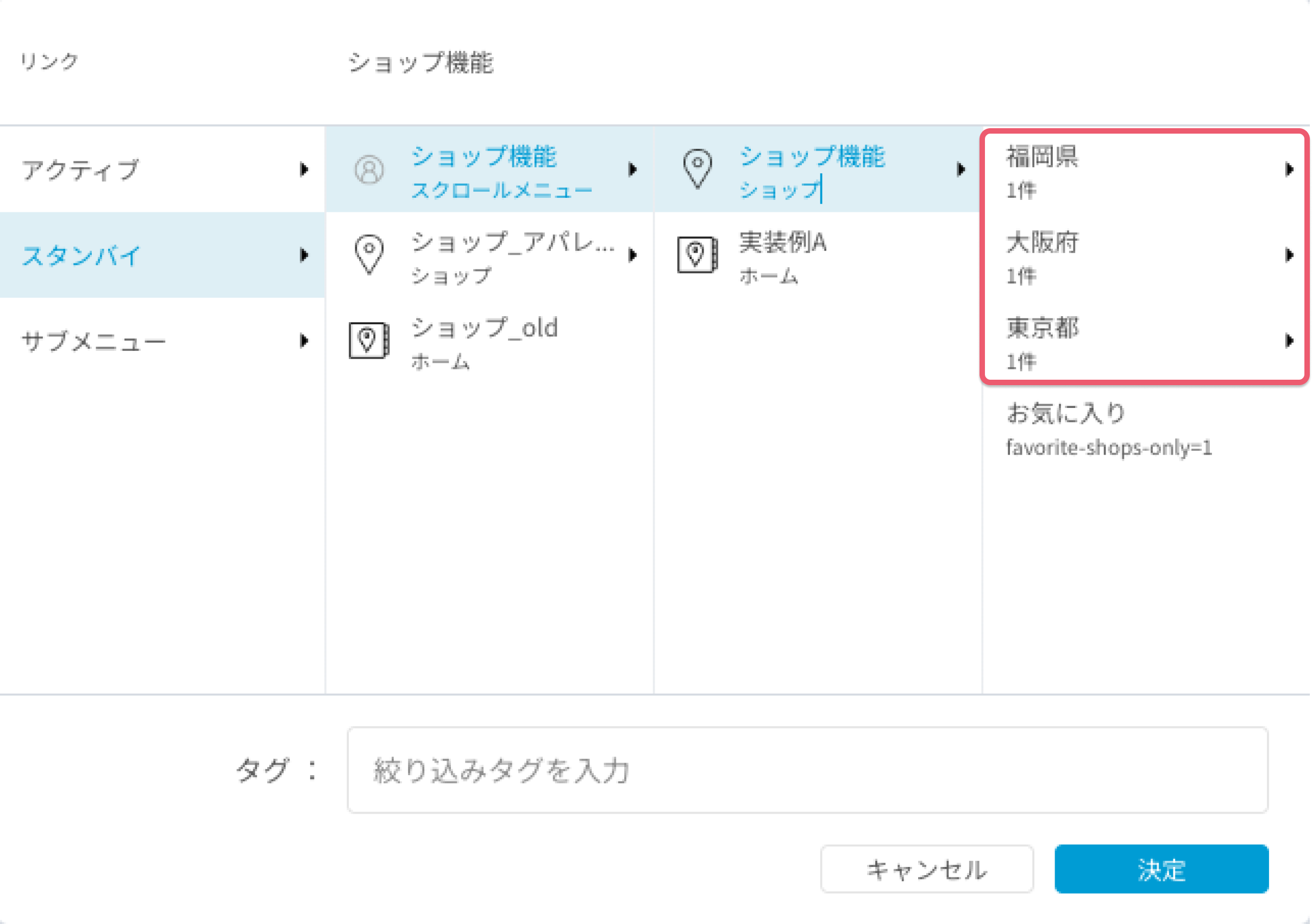Click the キャンセル button

pyautogui.click(x=927, y=869)
